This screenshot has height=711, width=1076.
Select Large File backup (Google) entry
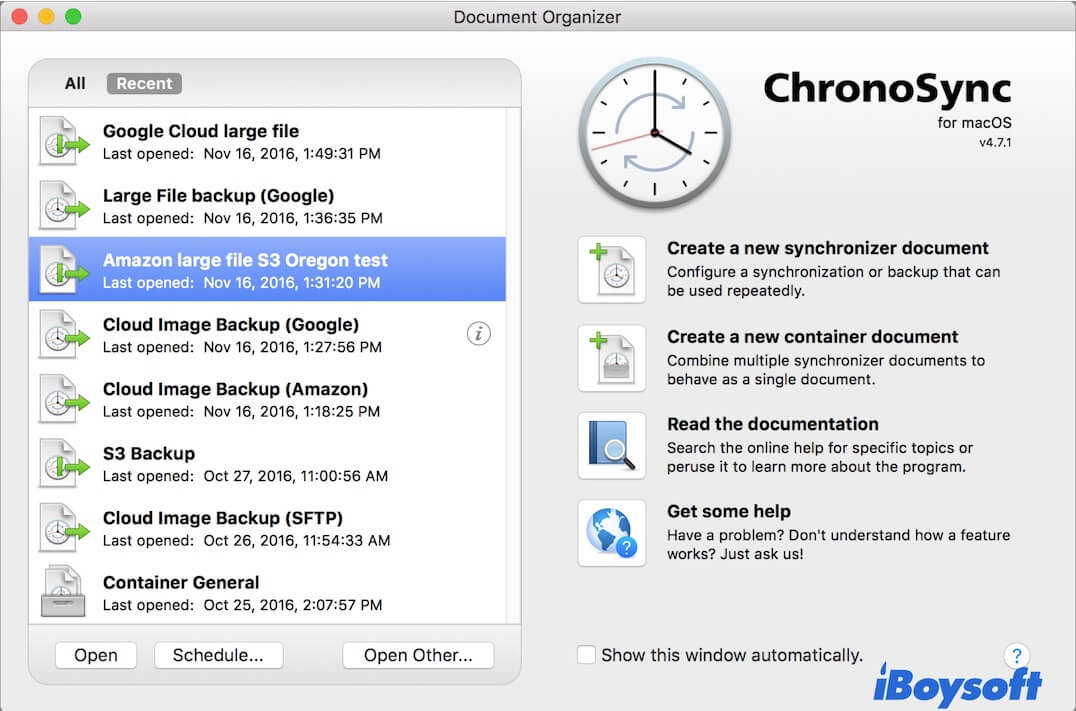pos(267,205)
